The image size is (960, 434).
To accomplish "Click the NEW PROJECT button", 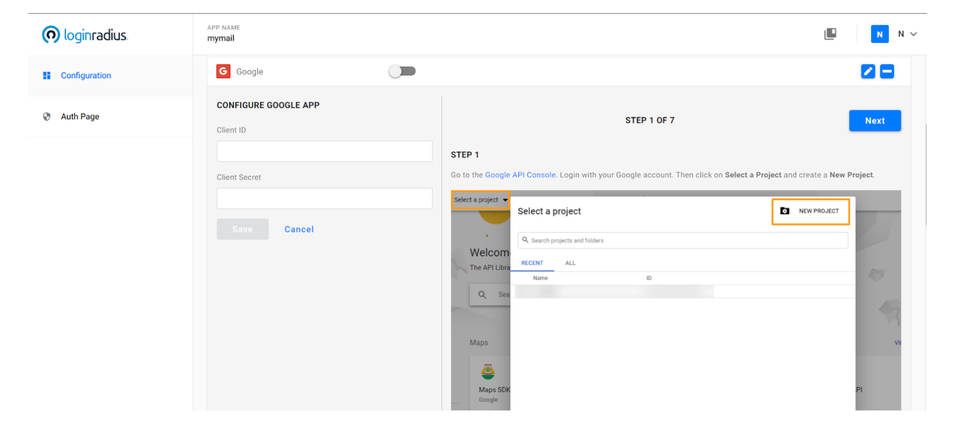I will [811, 211].
